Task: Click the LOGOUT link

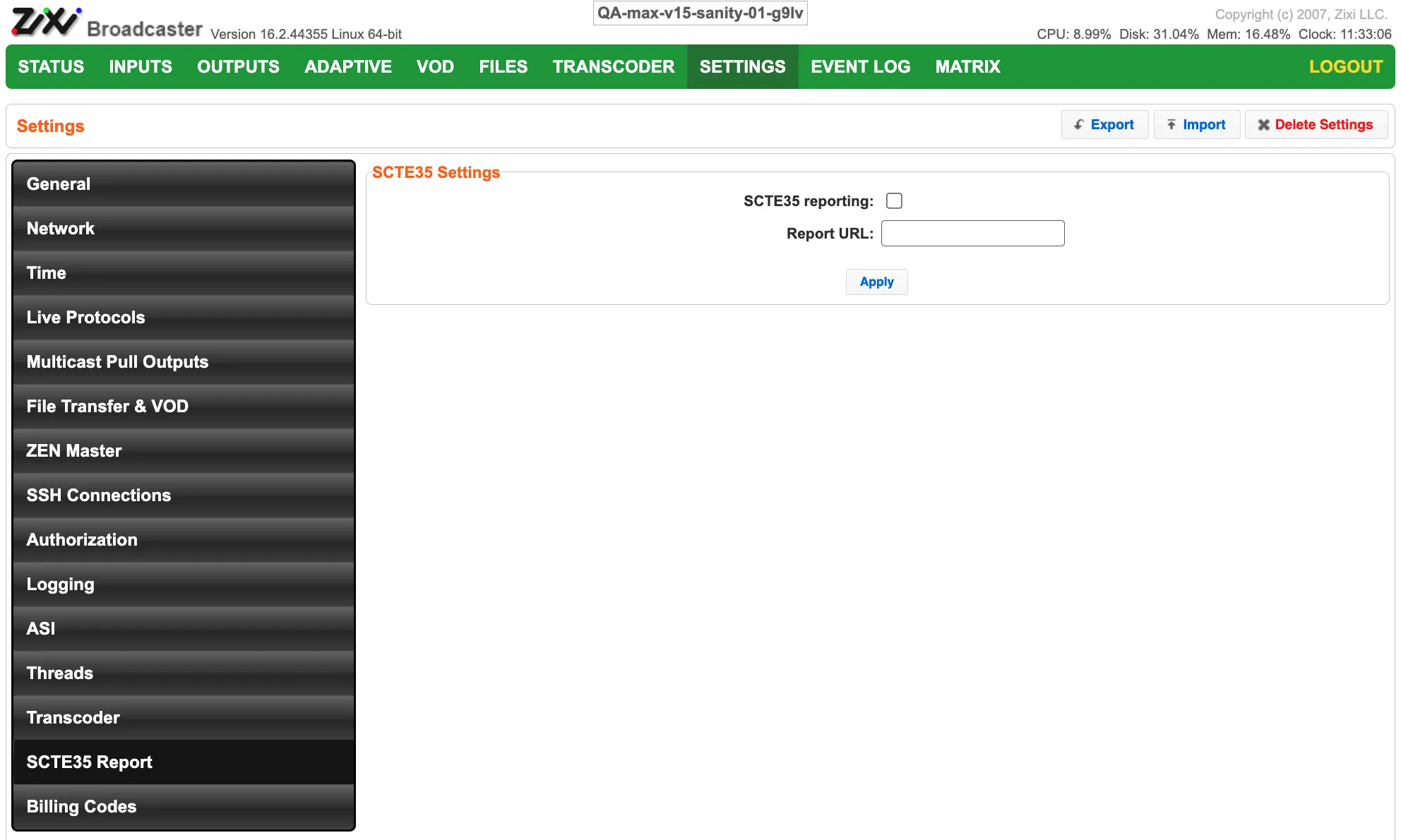Action: pyautogui.click(x=1345, y=66)
